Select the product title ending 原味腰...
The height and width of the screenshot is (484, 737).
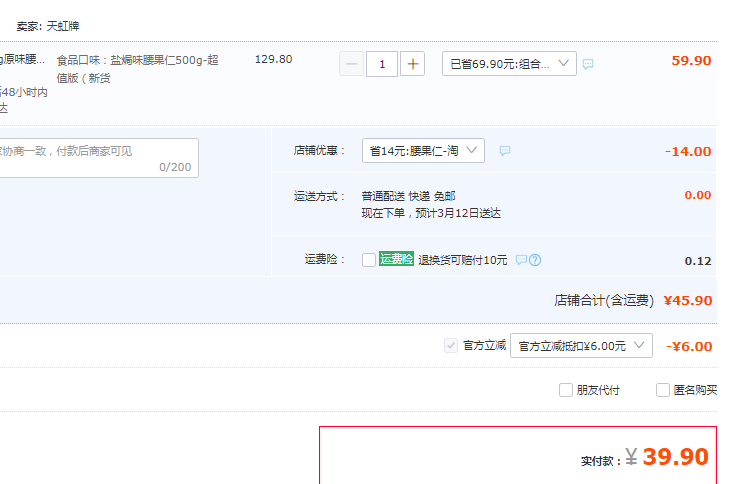[x=22, y=59]
